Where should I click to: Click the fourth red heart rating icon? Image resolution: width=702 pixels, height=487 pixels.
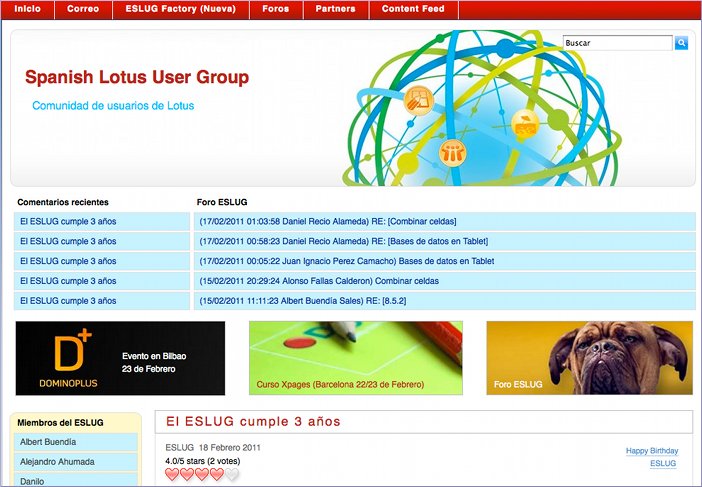[x=217, y=474]
